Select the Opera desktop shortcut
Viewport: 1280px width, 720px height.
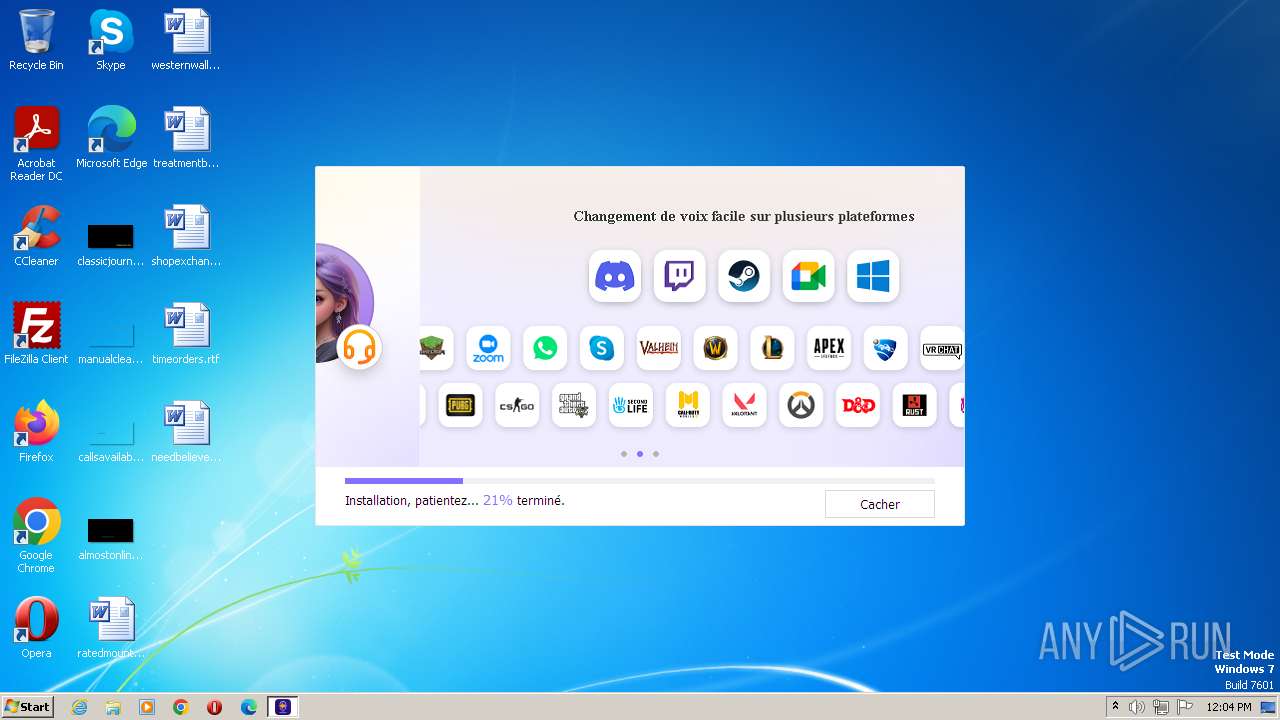tap(36, 628)
